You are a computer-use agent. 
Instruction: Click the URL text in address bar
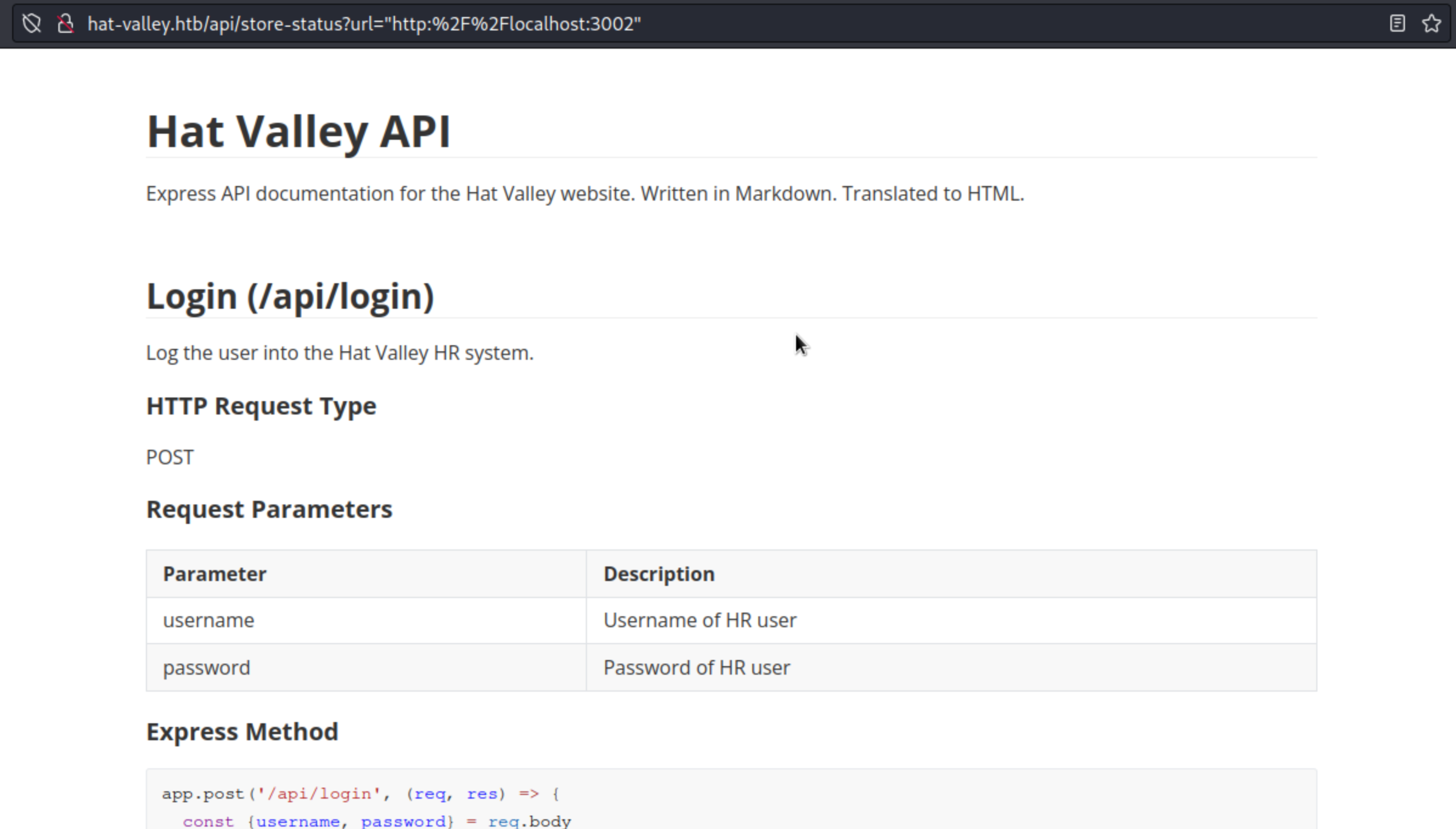(363, 24)
